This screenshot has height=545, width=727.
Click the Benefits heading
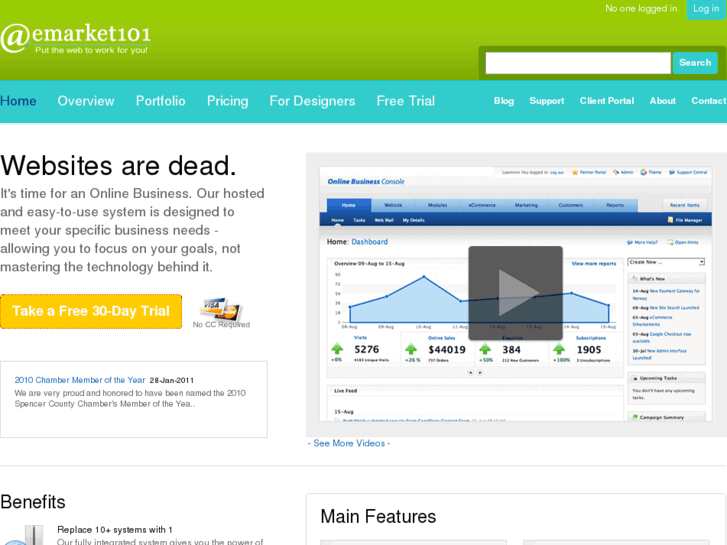pyautogui.click(x=33, y=502)
